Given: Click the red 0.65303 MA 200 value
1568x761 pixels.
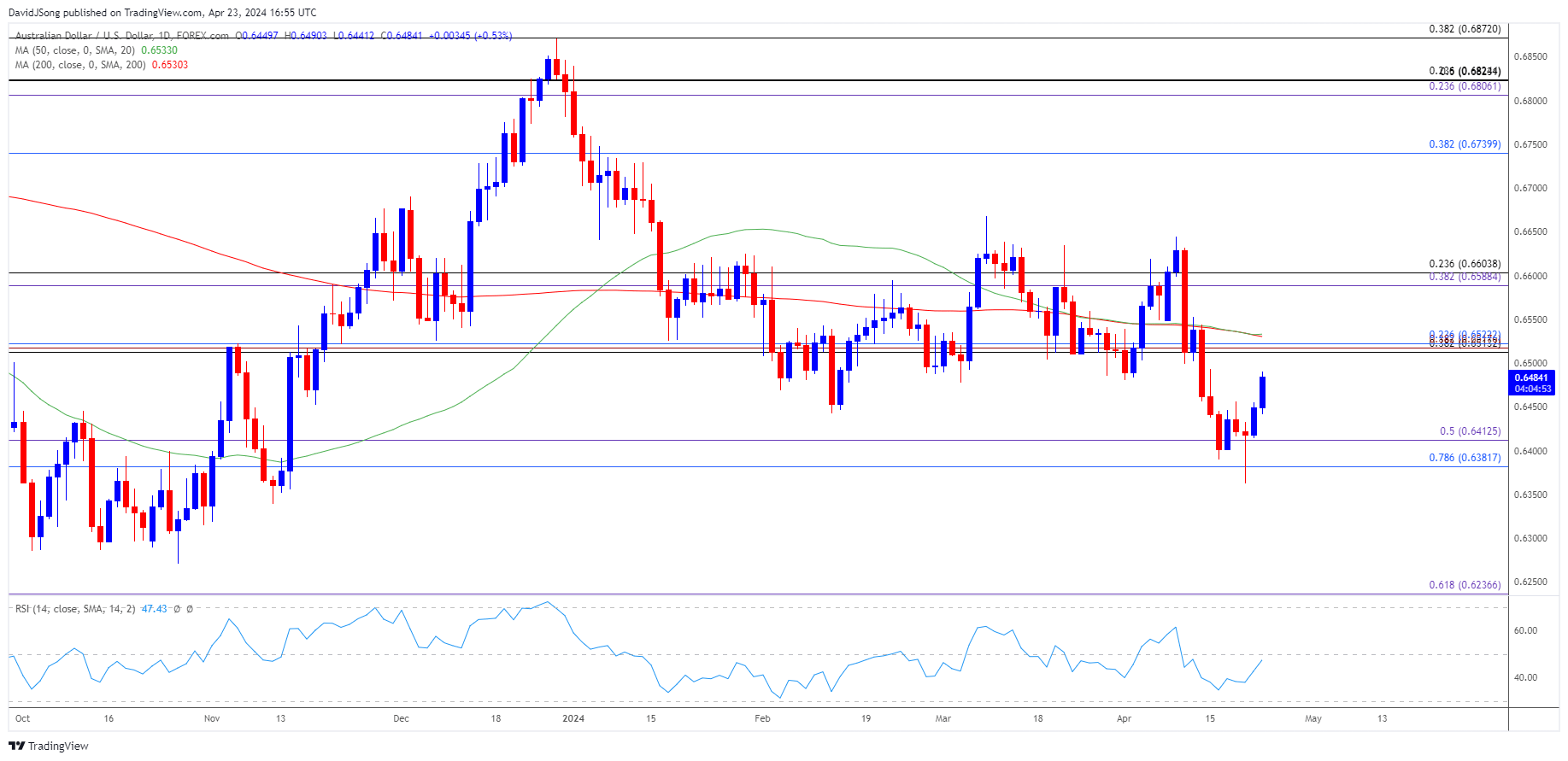Looking at the screenshot, I should [x=170, y=65].
